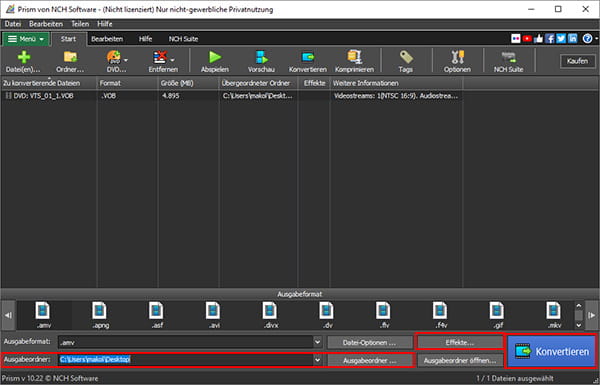Select the .dv output format icon
Viewport: 600px width, 385px height.
tap(327, 315)
